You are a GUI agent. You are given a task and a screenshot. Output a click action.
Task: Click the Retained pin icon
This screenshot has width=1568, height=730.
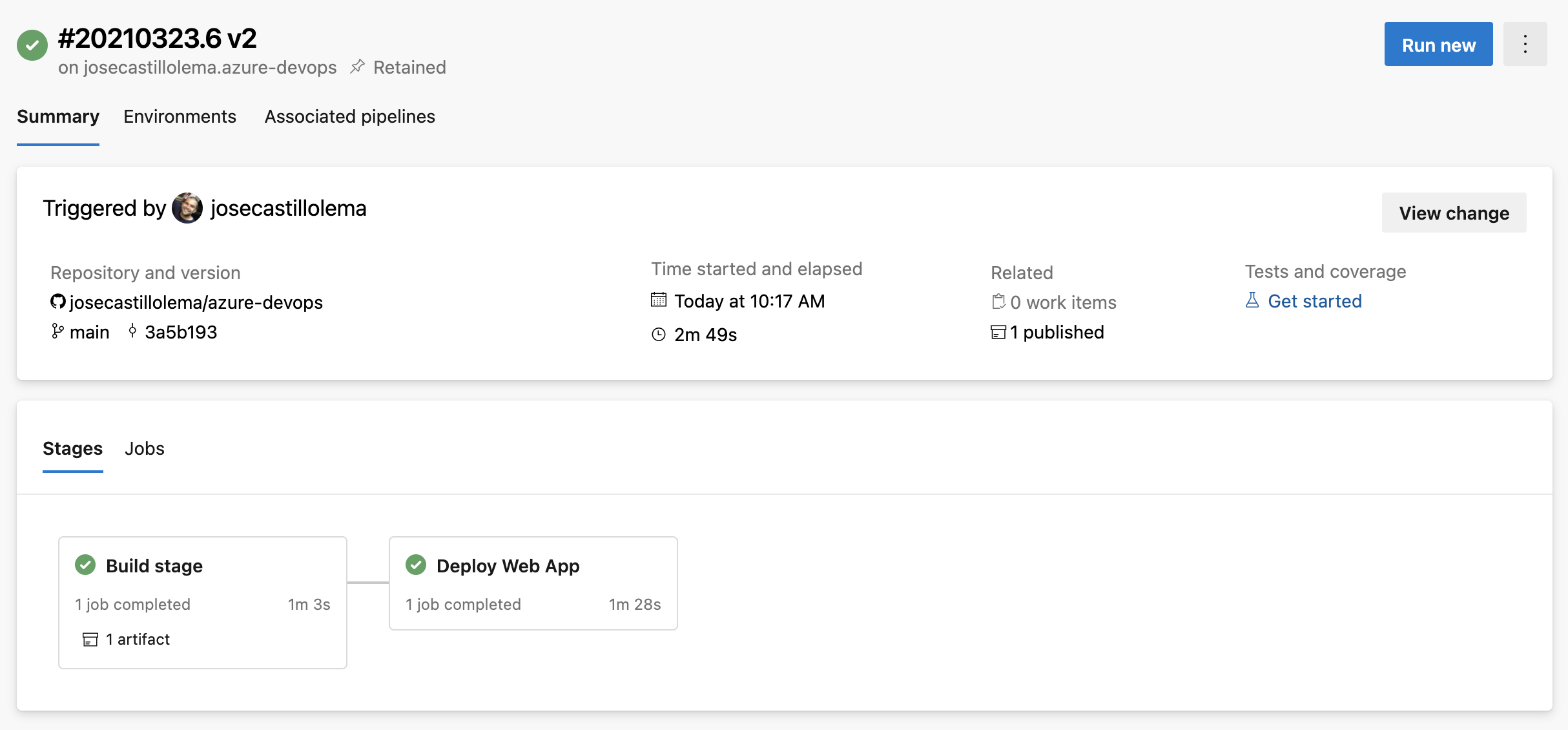[x=357, y=67]
